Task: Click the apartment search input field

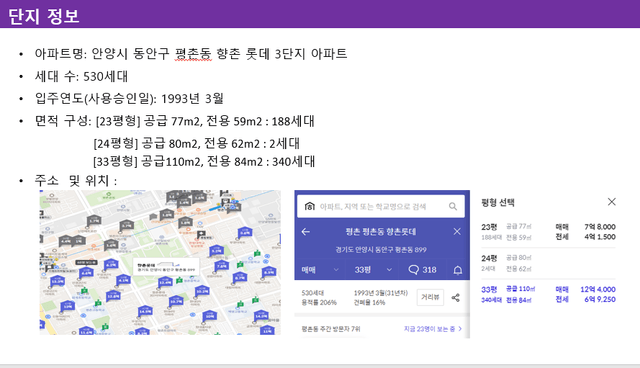Action: tap(380, 206)
